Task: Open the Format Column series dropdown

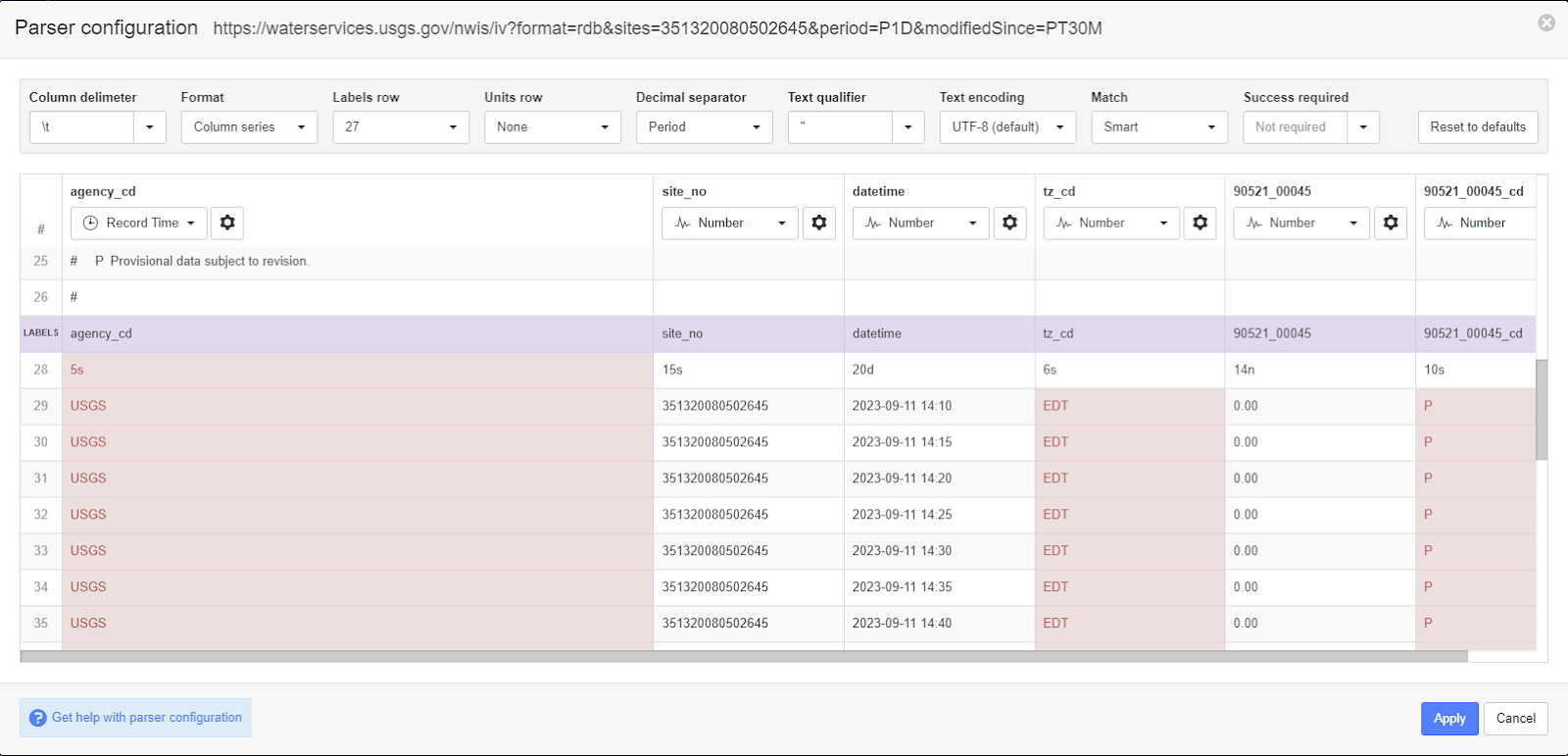Action: tap(249, 127)
